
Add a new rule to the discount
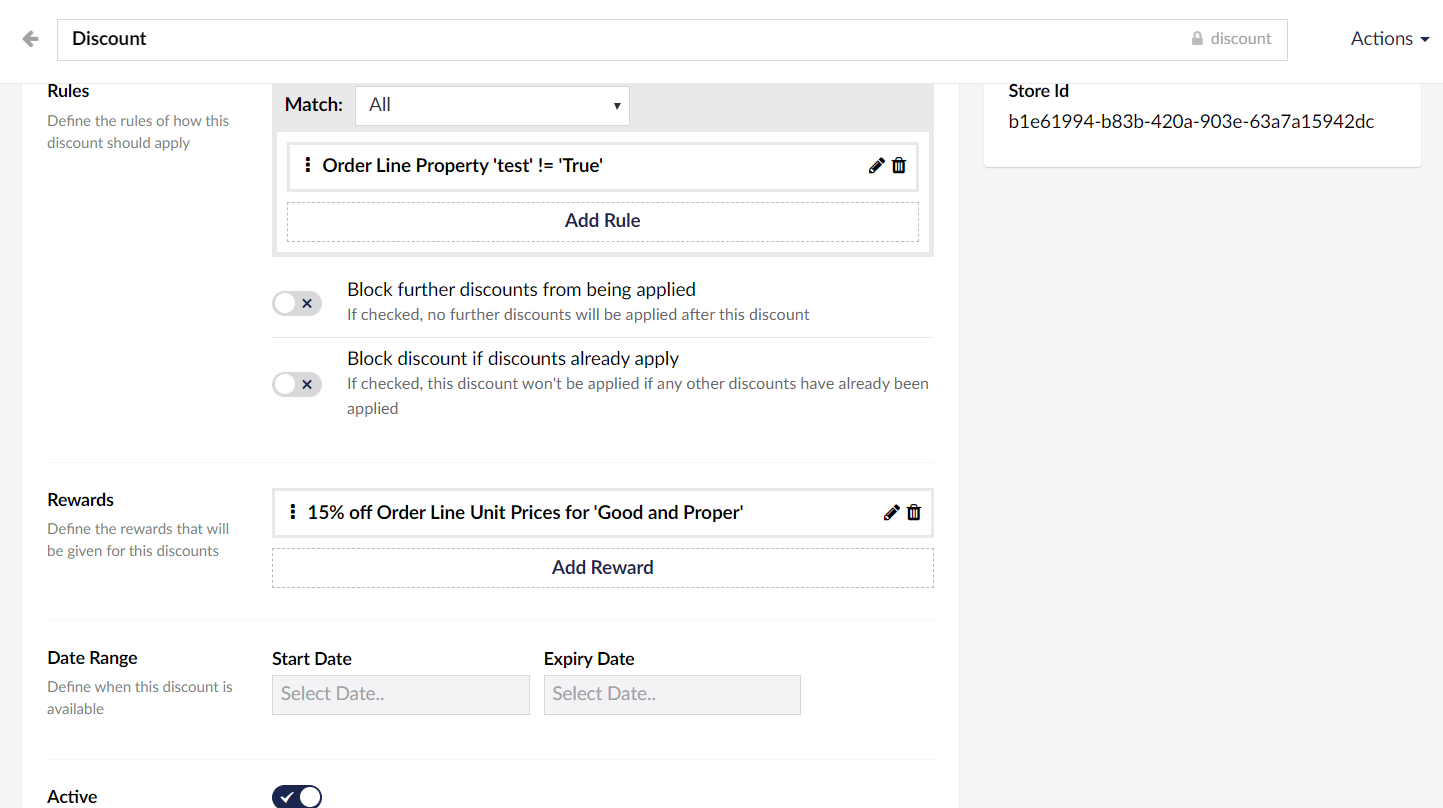coord(602,220)
